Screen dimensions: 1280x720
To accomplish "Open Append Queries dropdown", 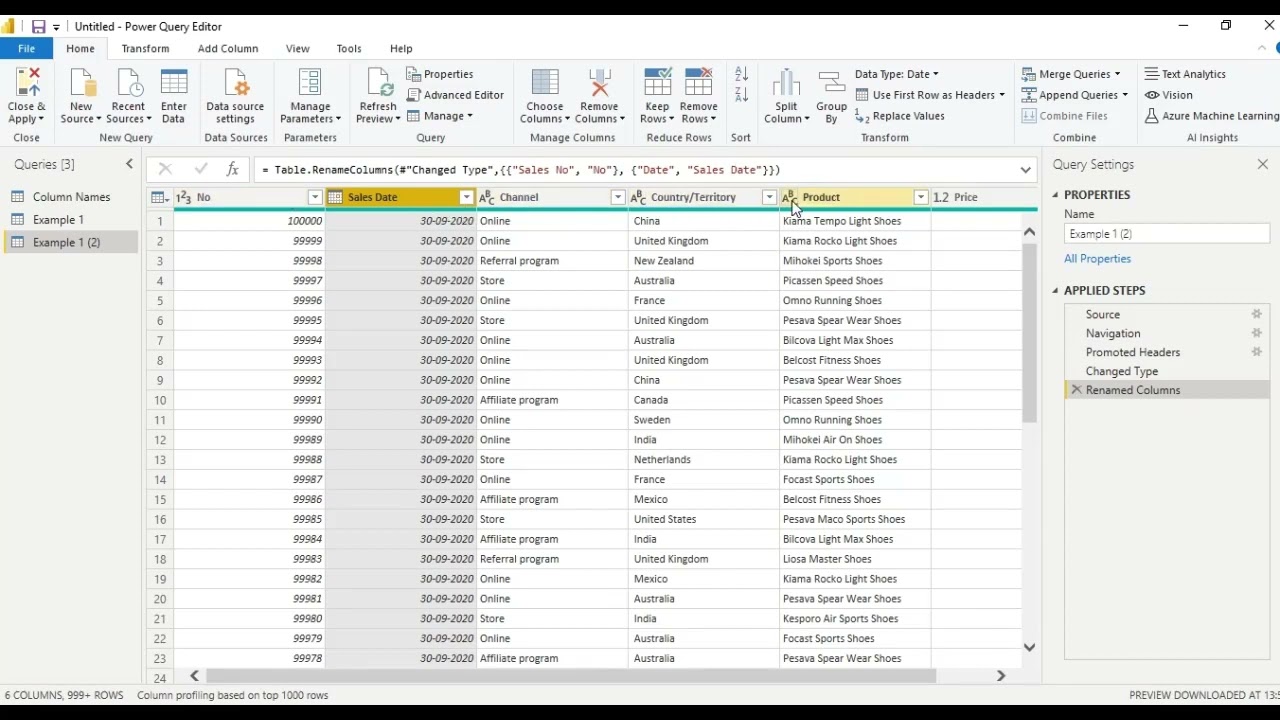I will pos(1074,95).
